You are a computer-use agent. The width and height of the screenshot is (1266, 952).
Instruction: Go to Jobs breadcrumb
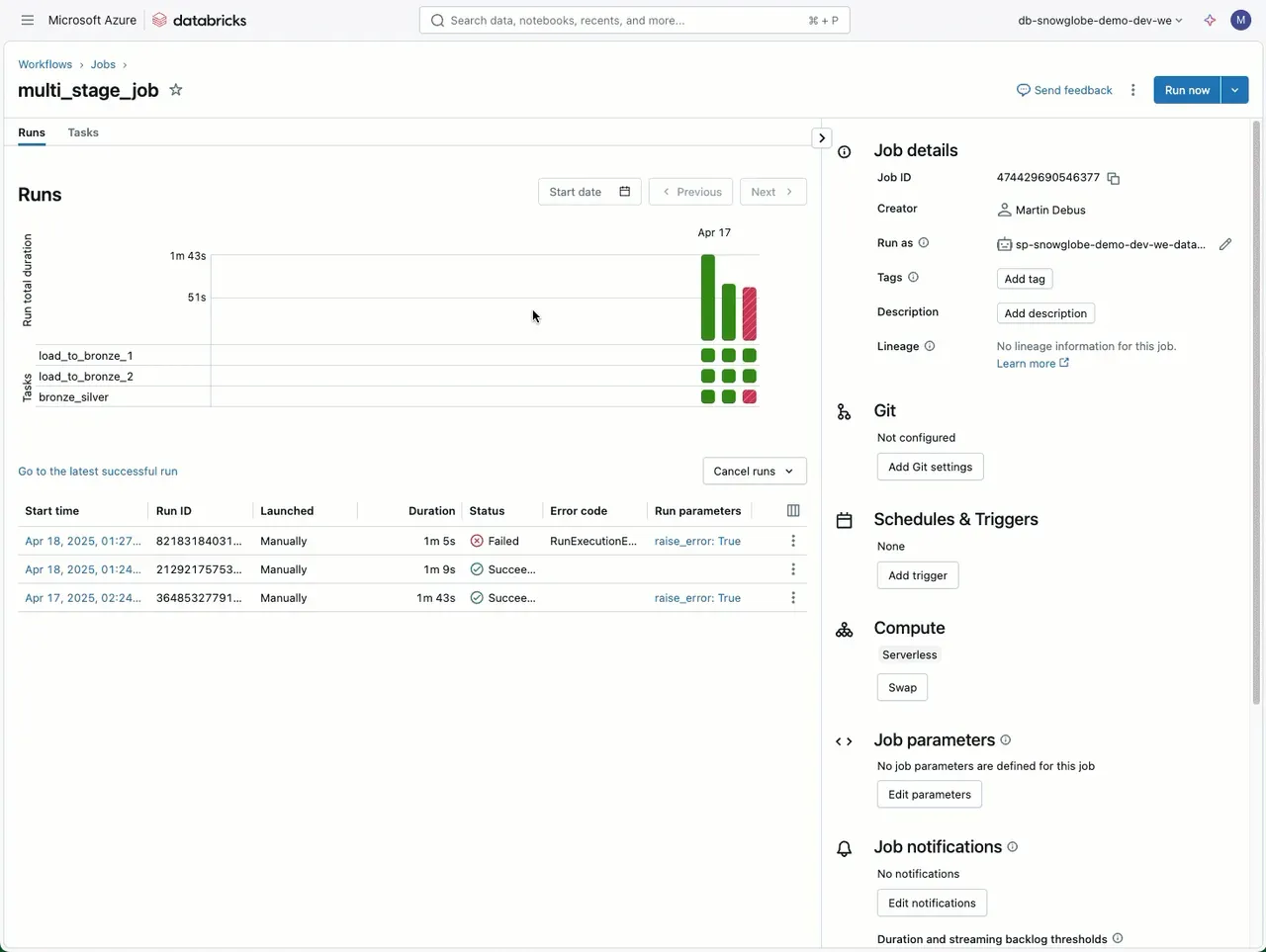103,64
